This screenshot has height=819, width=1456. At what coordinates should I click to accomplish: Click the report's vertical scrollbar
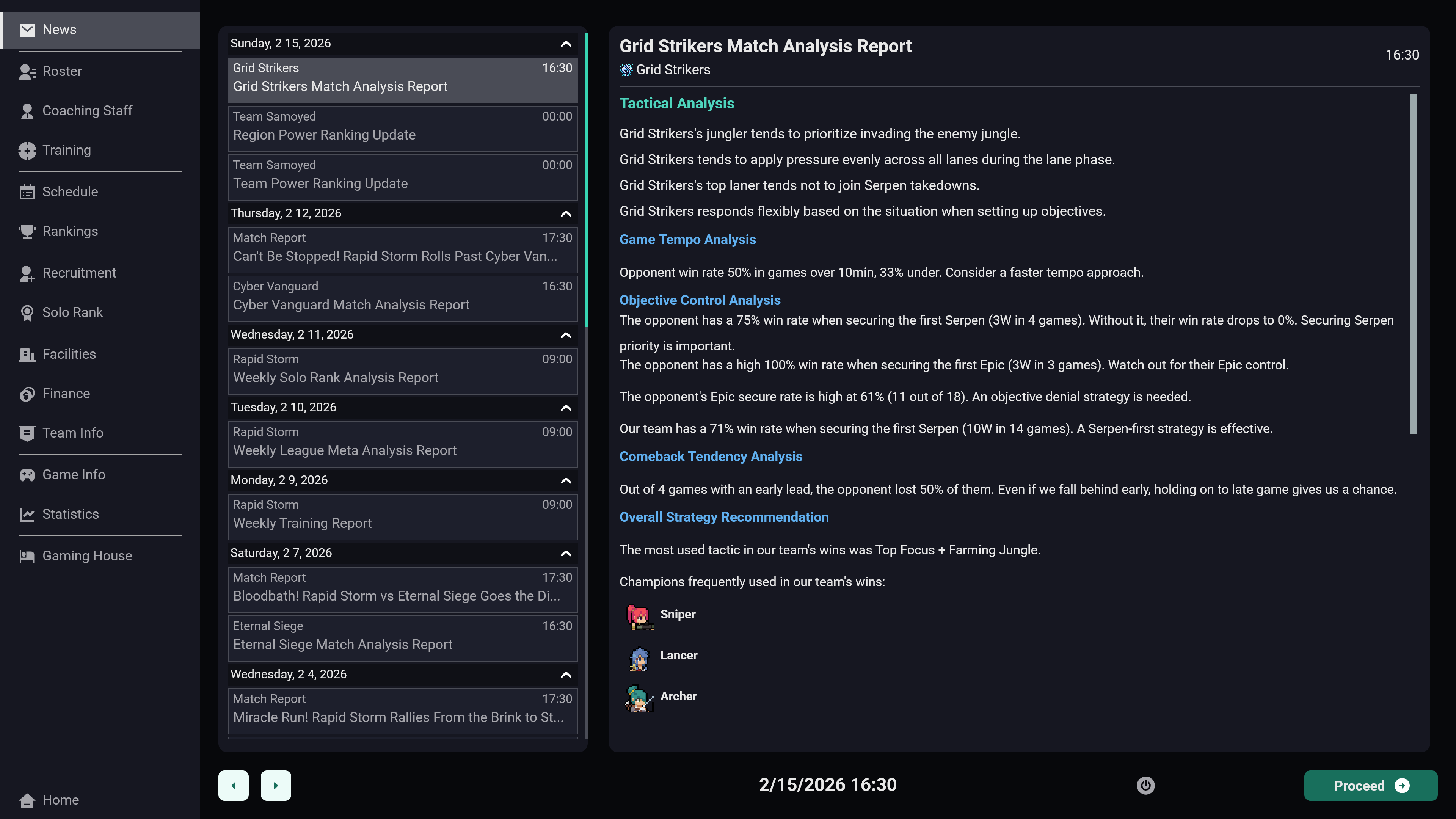click(1413, 264)
